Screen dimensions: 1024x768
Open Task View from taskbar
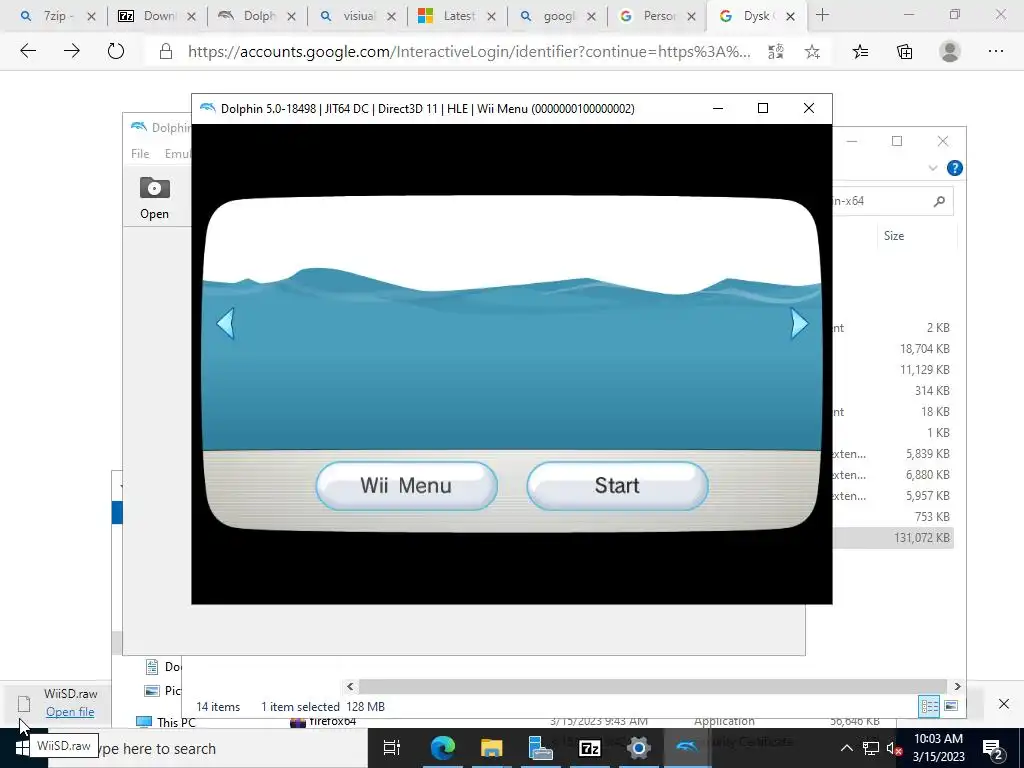[x=391, y=748]
